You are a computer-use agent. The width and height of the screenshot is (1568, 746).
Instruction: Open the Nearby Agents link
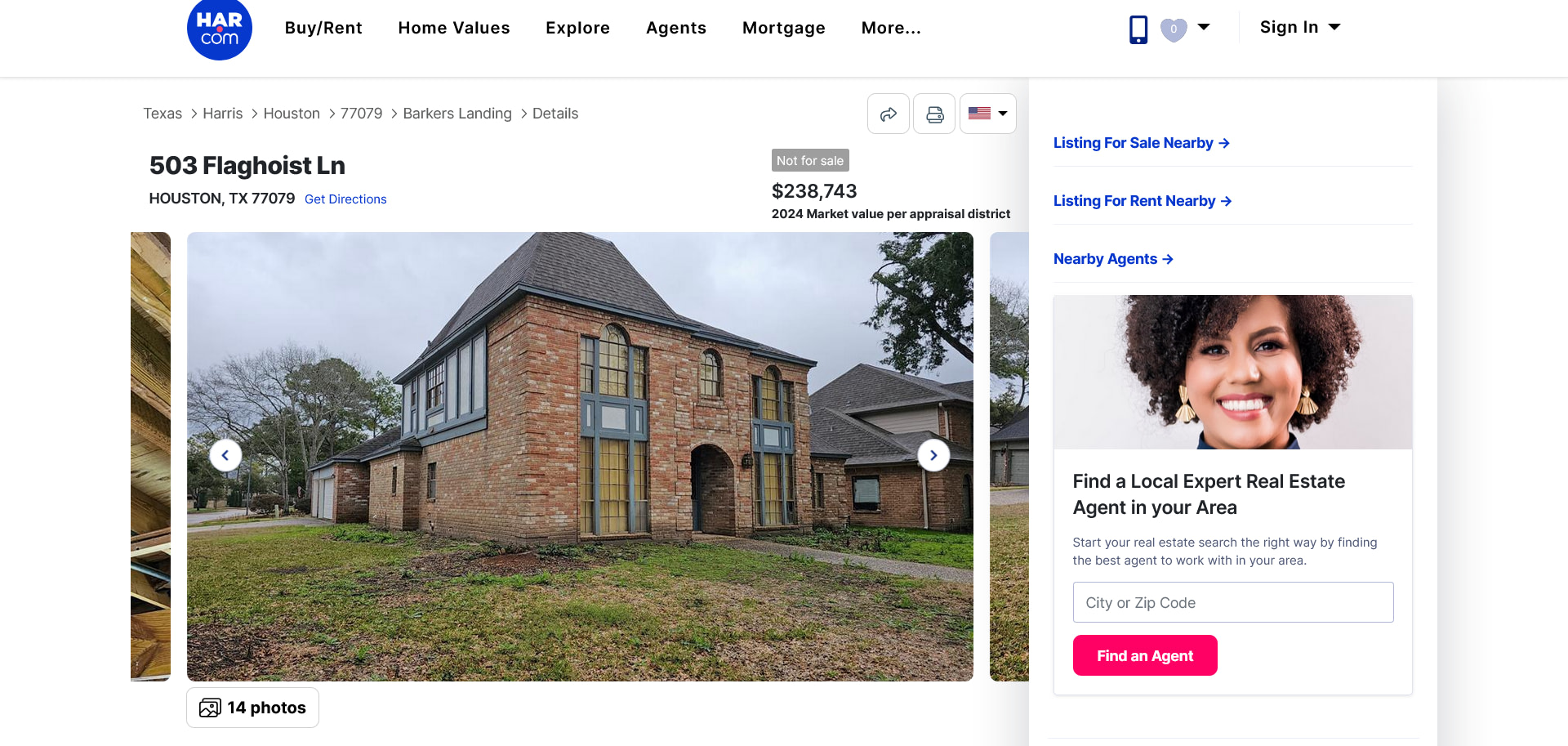[x=1113, y=259]
